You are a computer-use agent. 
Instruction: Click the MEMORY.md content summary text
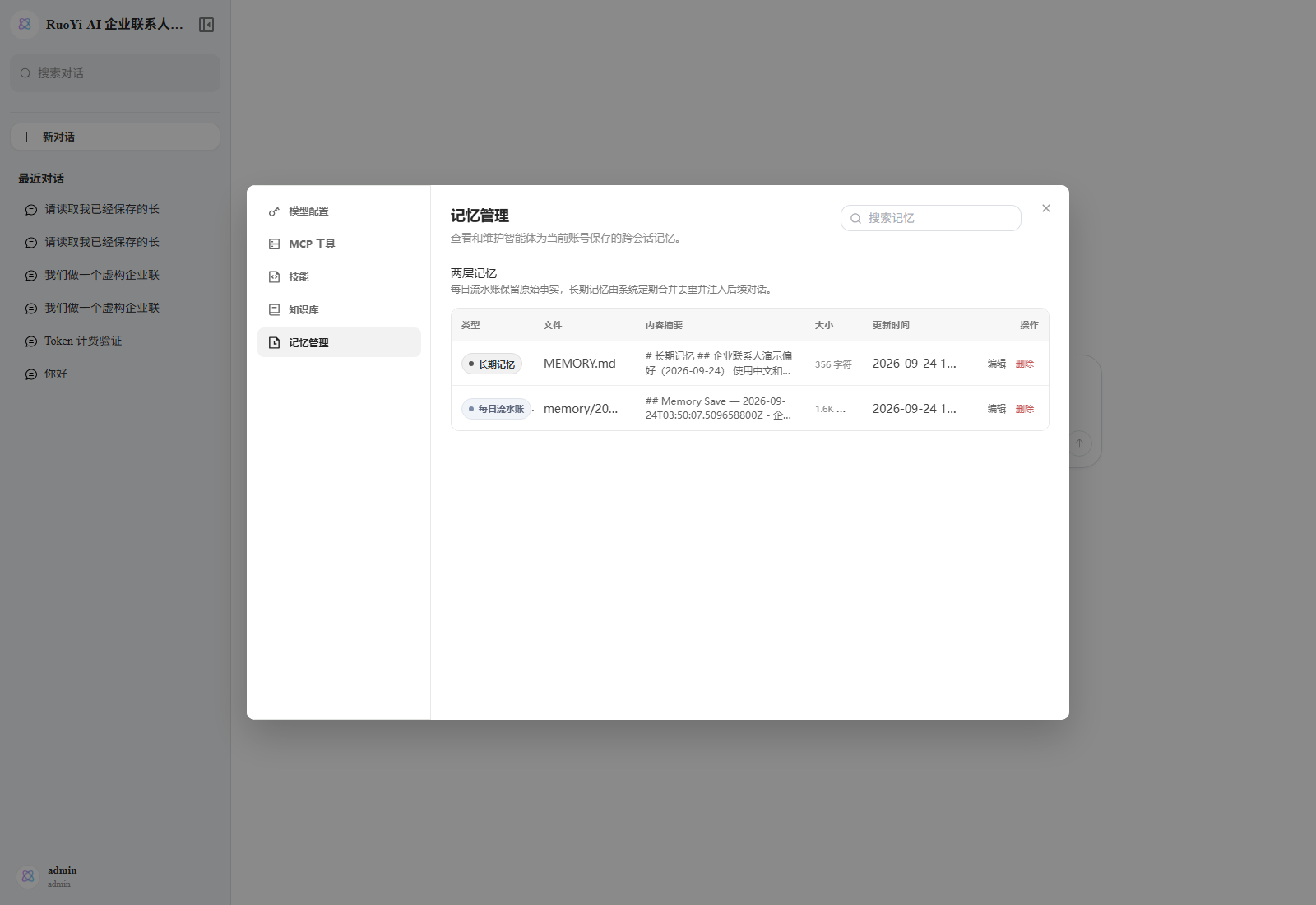point(719,364)
